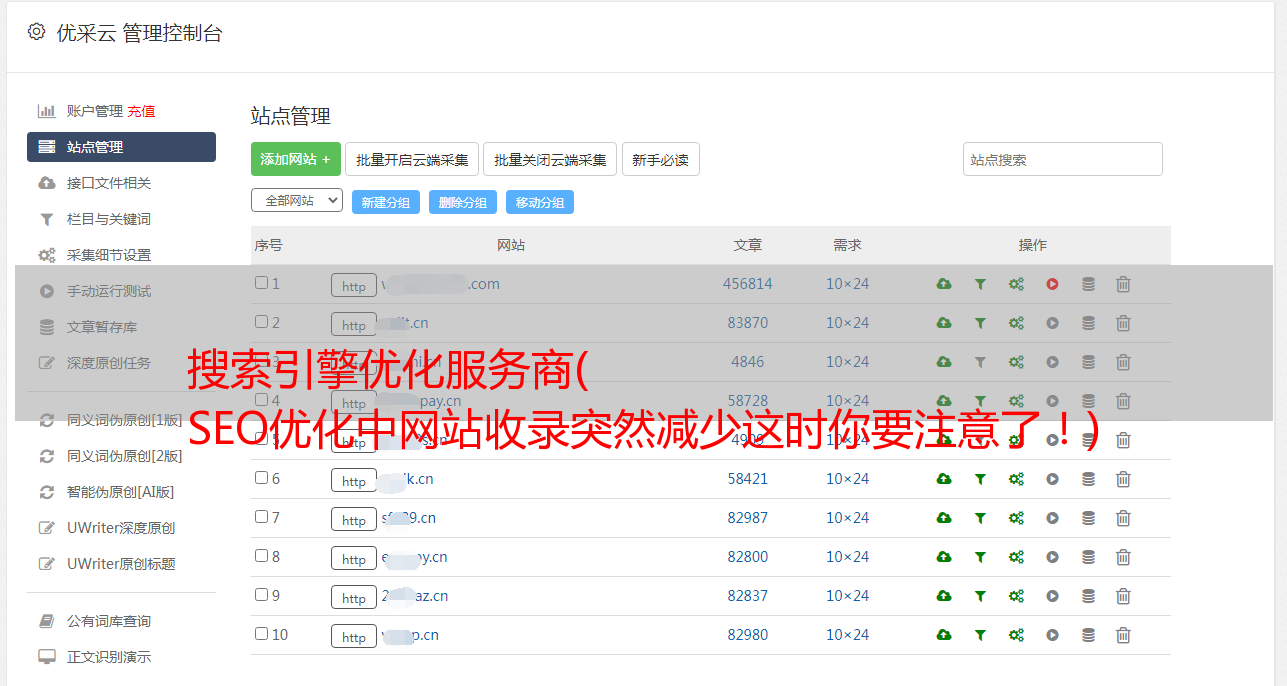Viewport: 1287px width, 686px height.
Task: Click the cloud upload icon in row 1
Action: point(943,284)
